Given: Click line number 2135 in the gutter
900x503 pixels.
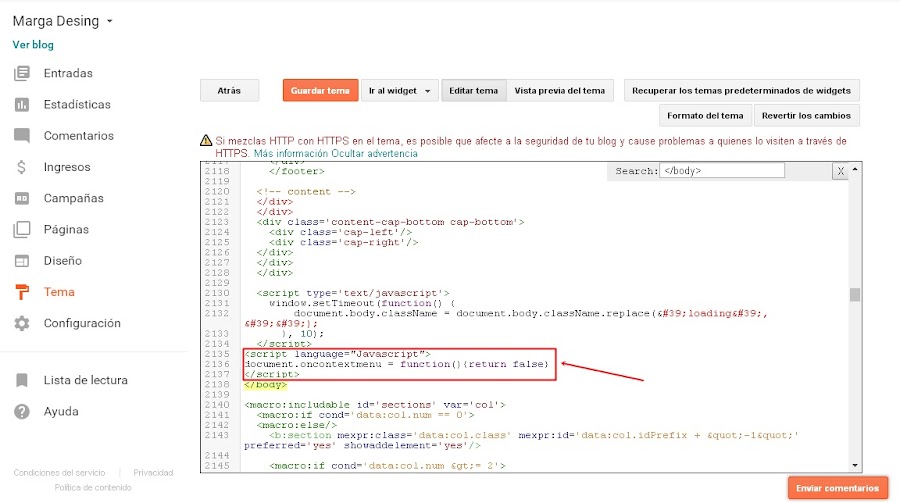Looking at the screenshot, I should tap(217, 354).
